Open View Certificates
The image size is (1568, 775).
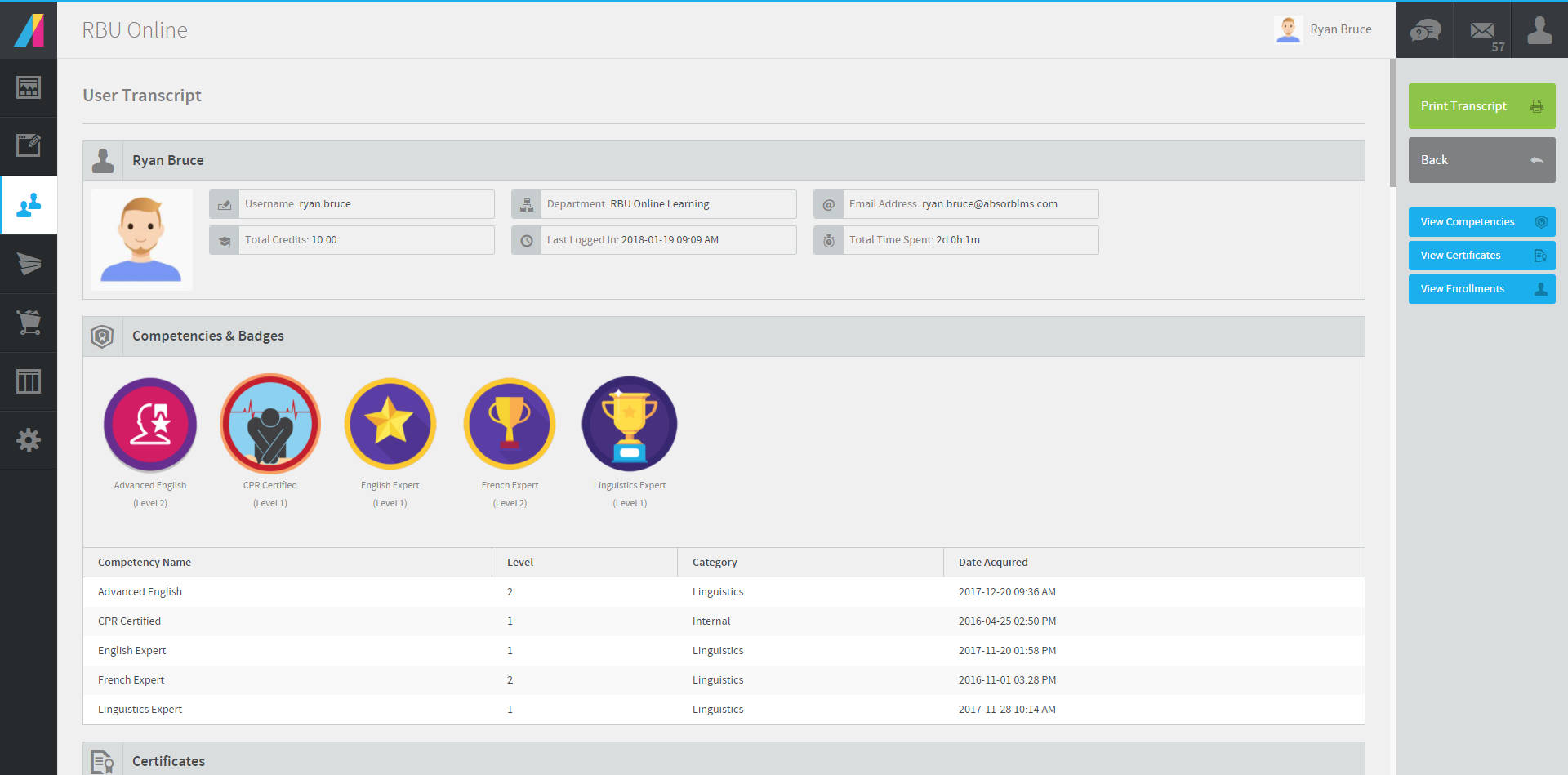click(x=1481, y=256)
